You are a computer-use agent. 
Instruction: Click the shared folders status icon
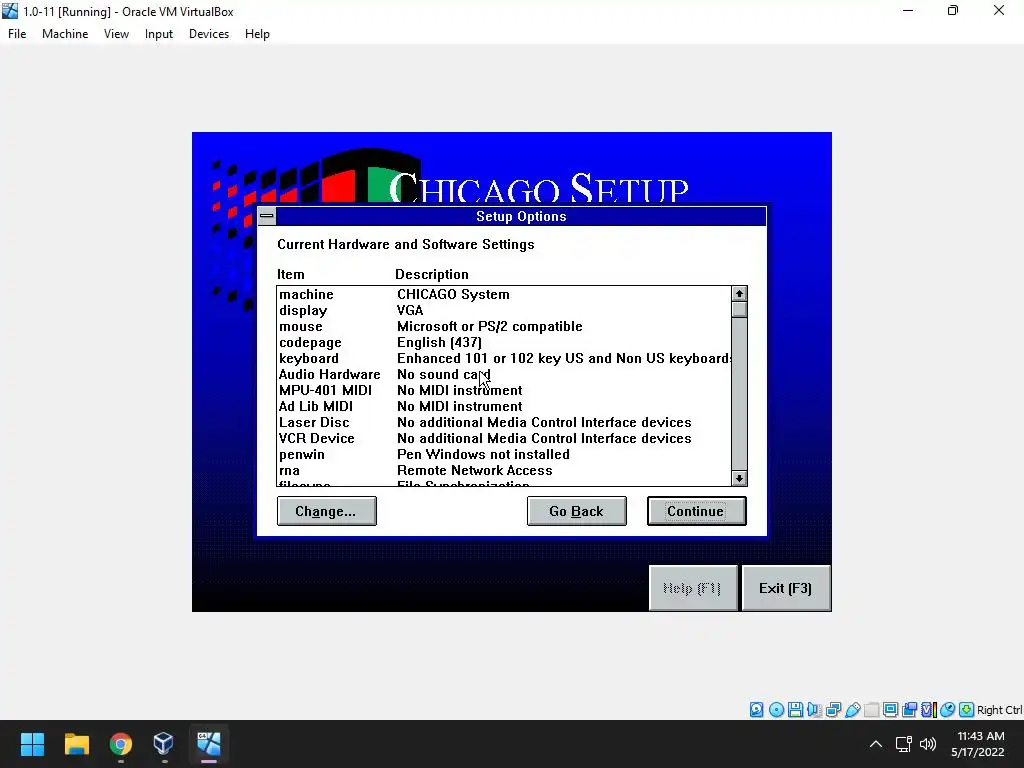point(871,709)
